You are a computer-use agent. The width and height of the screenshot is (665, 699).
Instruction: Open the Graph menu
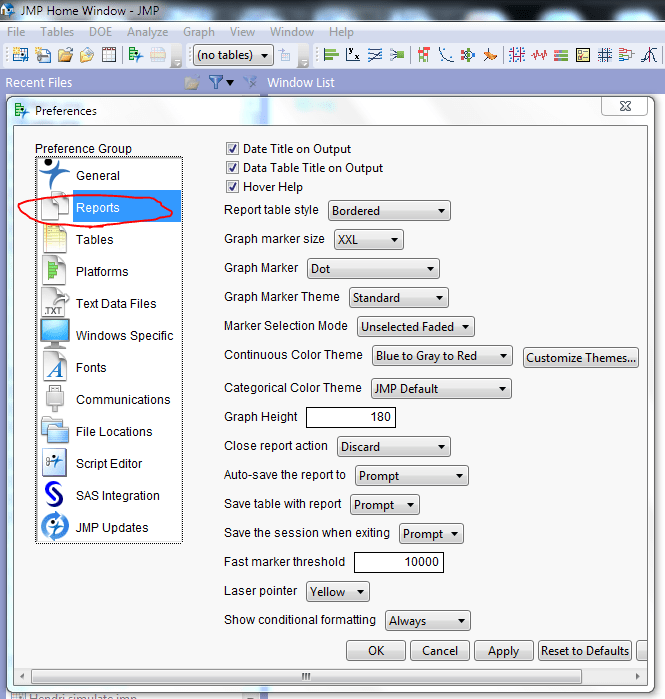pyautogui.click(x=199, y=32)
